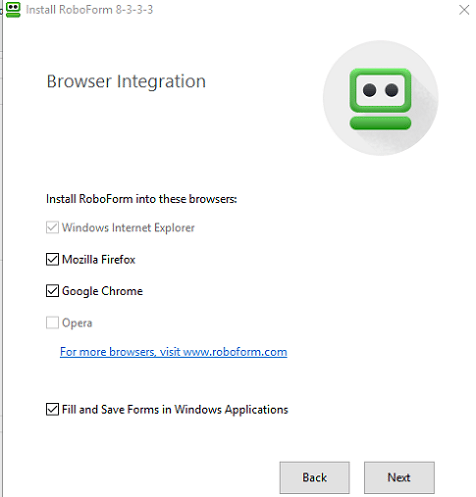Viewport: 476px width, 497px height.
Task: Open the www.roboform.com more browsers link
Action: coord(173,352)
